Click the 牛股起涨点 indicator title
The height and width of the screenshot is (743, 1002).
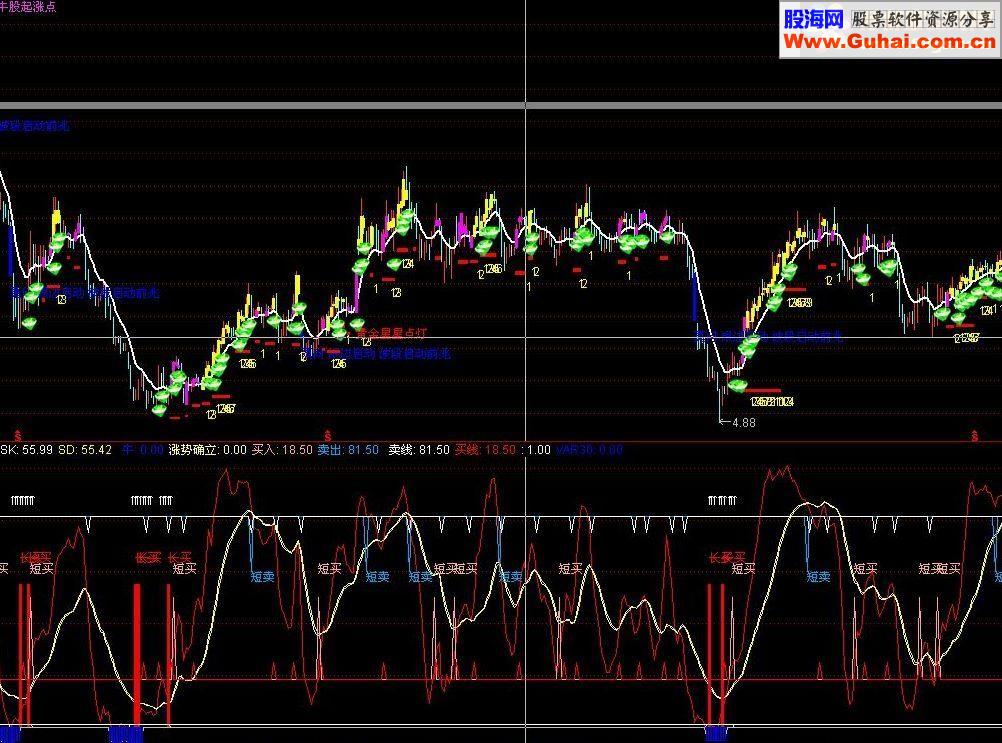tap(28, 6)
